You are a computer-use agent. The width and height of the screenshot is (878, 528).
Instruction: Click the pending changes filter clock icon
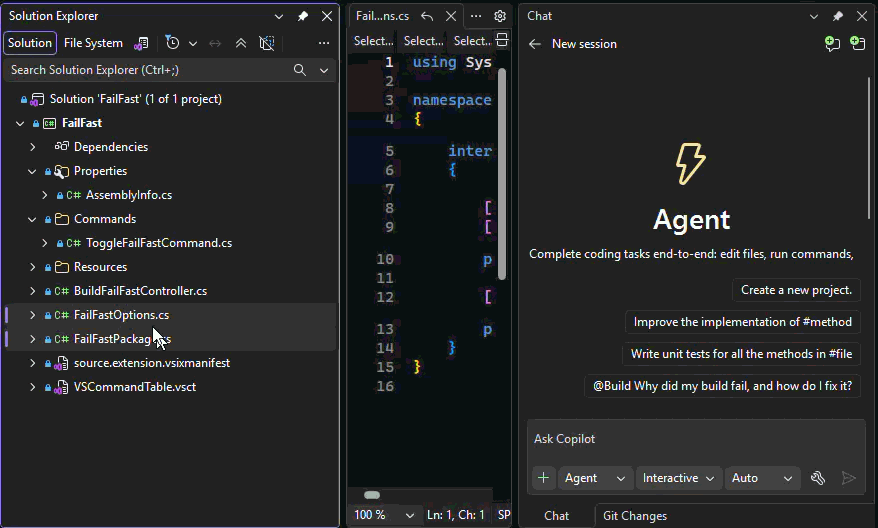point(172,43)
